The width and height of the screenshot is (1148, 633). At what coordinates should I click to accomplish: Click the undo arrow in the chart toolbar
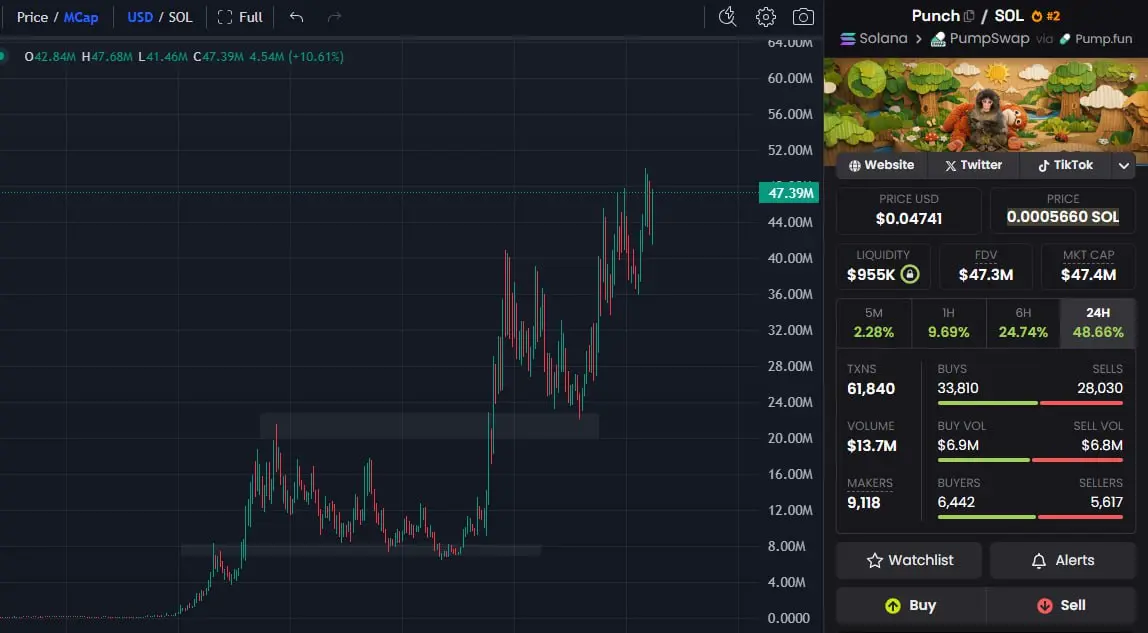pyautogui.click(x=297, y=17)
